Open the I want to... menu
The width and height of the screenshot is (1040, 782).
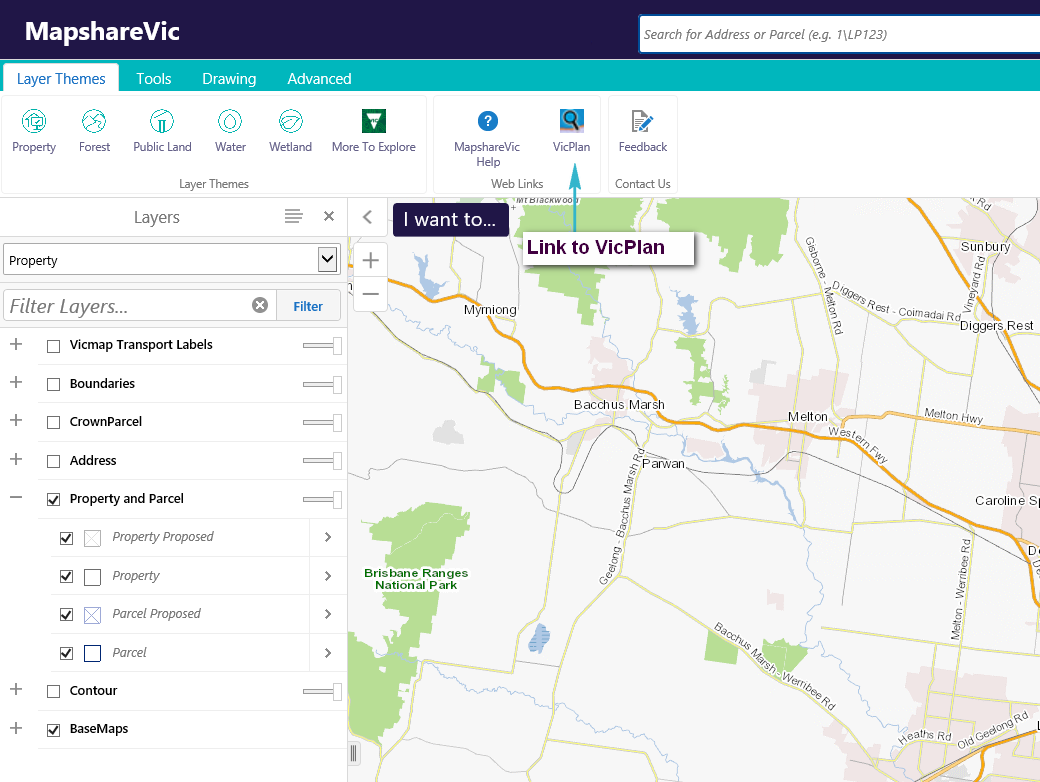coord(450,220)
